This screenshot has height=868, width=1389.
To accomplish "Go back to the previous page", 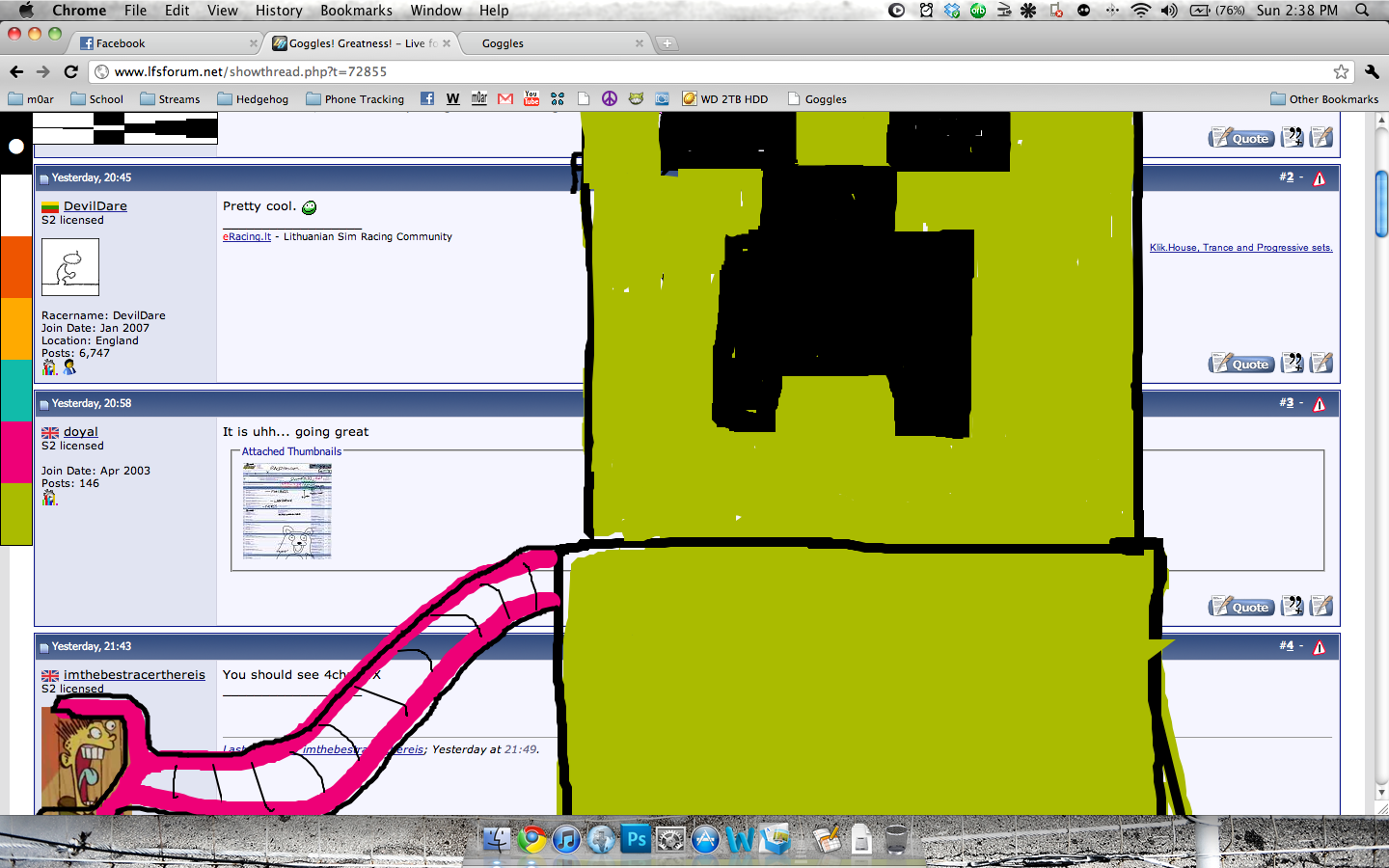I will pyautogui.click(x=16, y=71).
